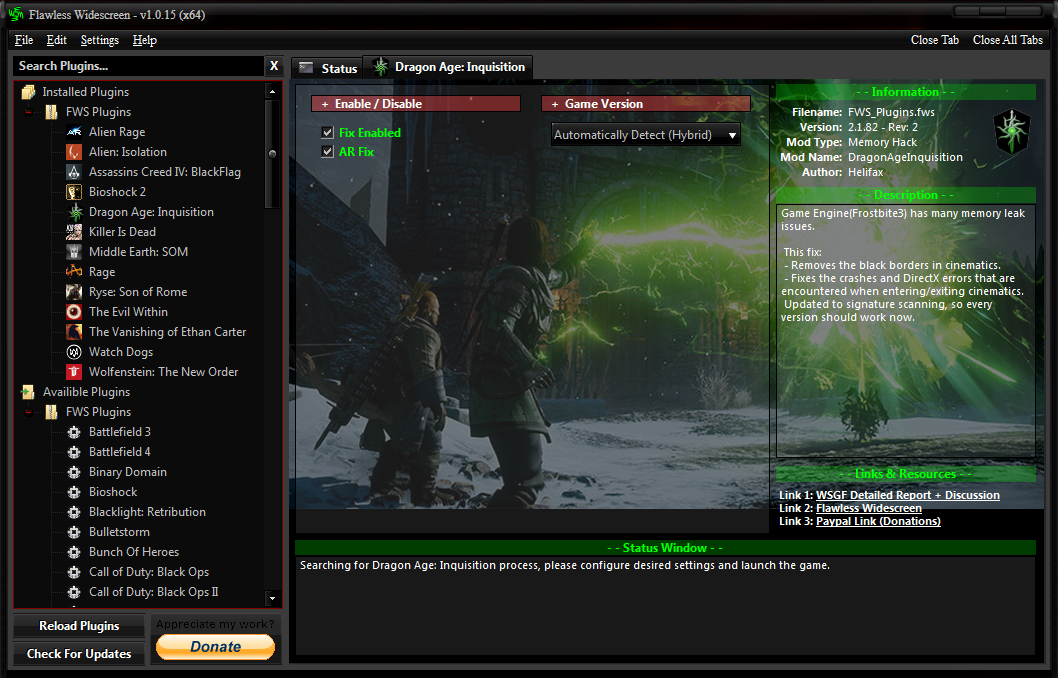Click the Evil Within eye icon
1058x678 pixels.
74,312
